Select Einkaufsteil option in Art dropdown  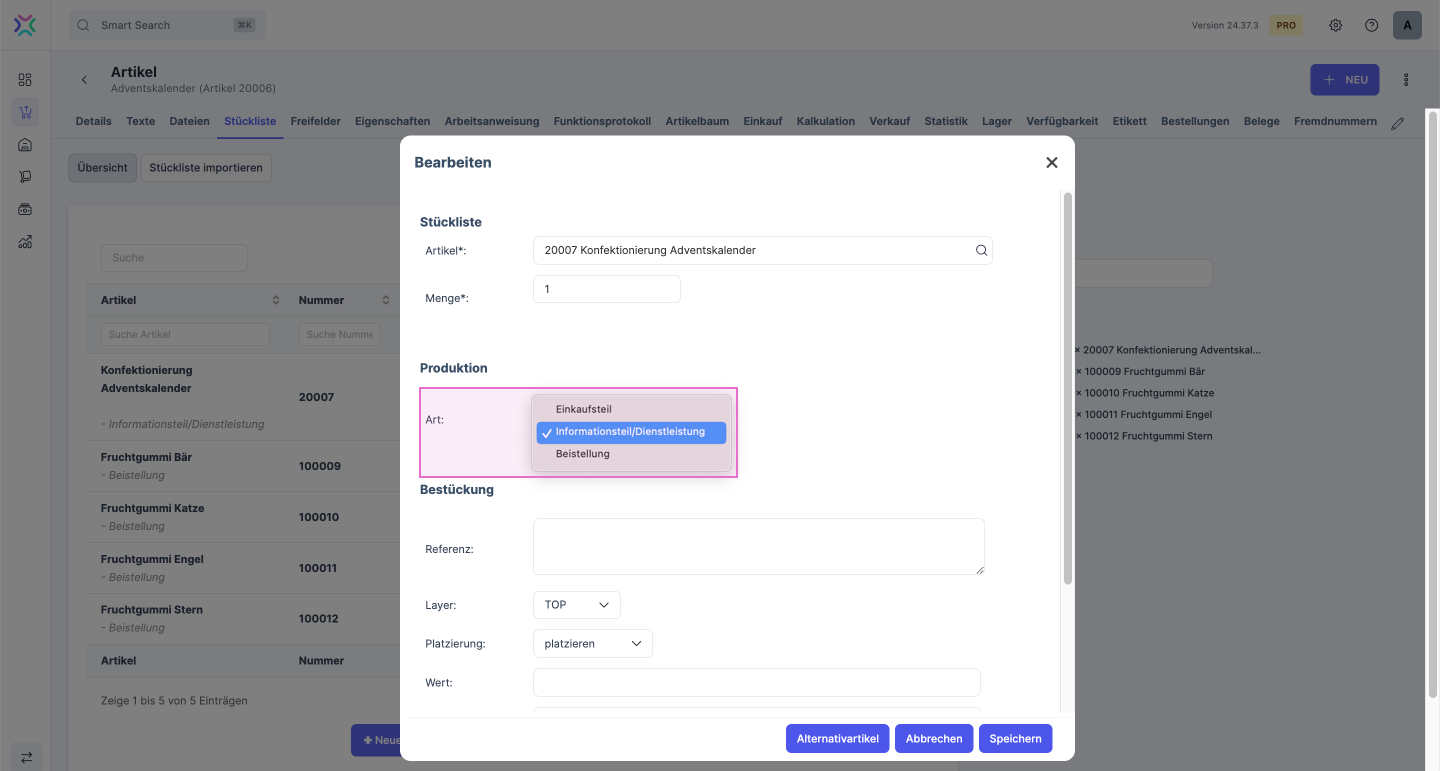583,409
